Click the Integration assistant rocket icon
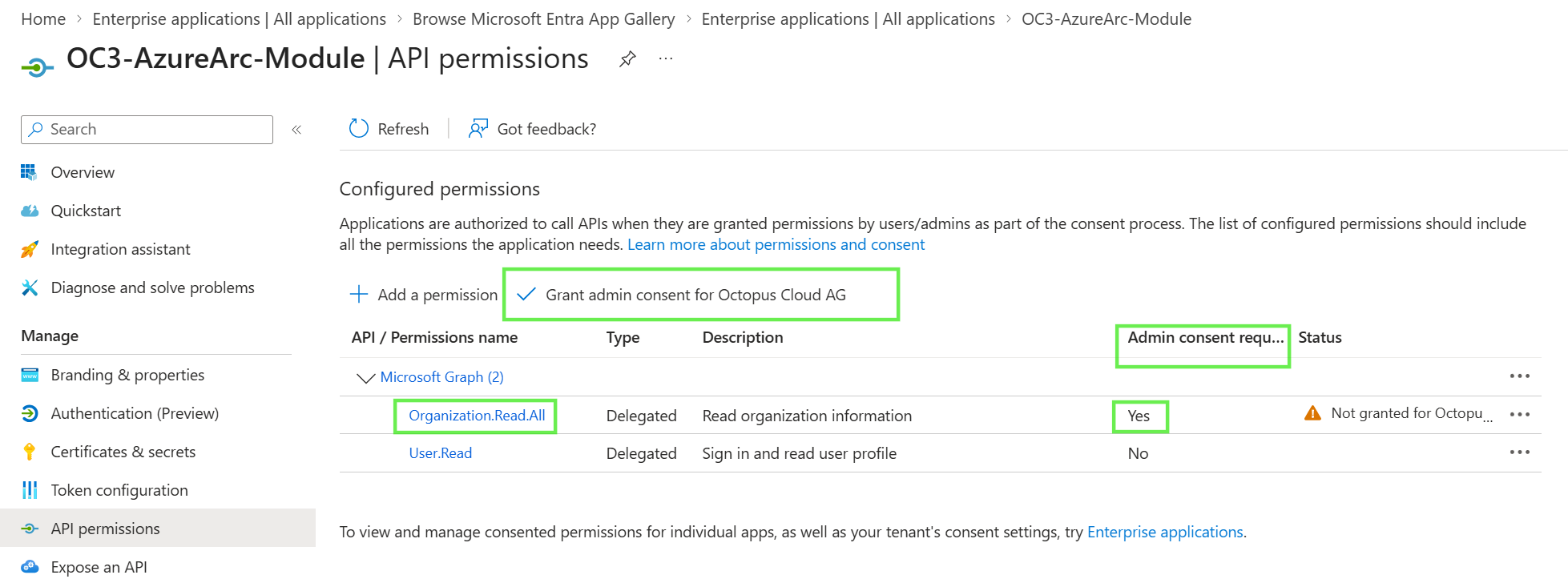Viewport: 1568px width, 587px height. (30, 249)
